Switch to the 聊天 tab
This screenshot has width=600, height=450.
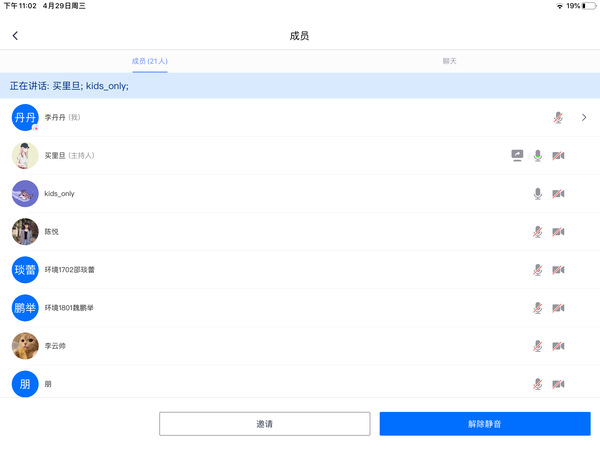click(450, 61)
